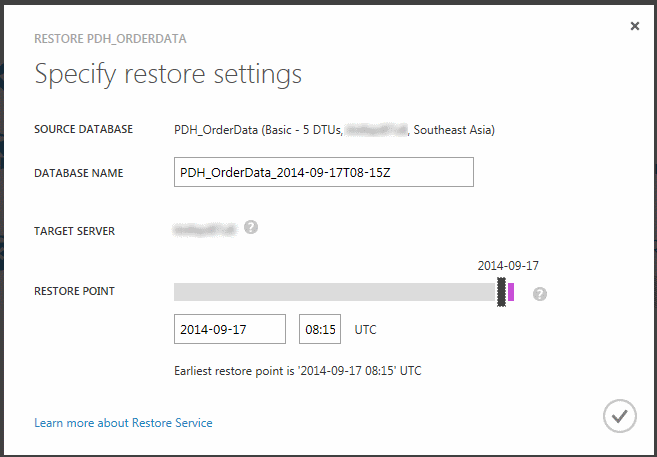Image resolution: width=657 pixels, height=457 pixels.
Task: Open Learn more about Restore Service link
Action: 123,423
